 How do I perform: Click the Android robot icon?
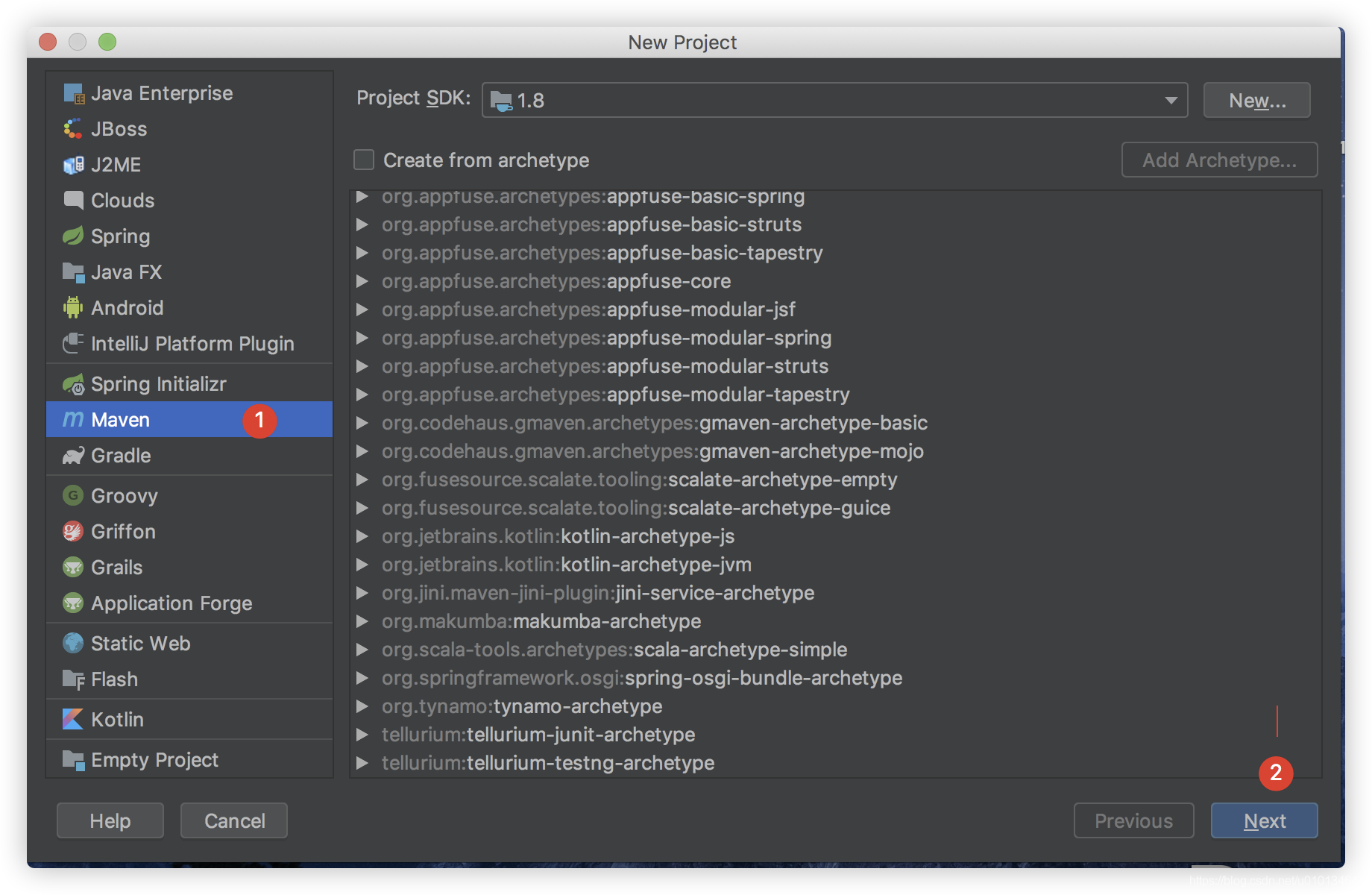pos(73,308)
